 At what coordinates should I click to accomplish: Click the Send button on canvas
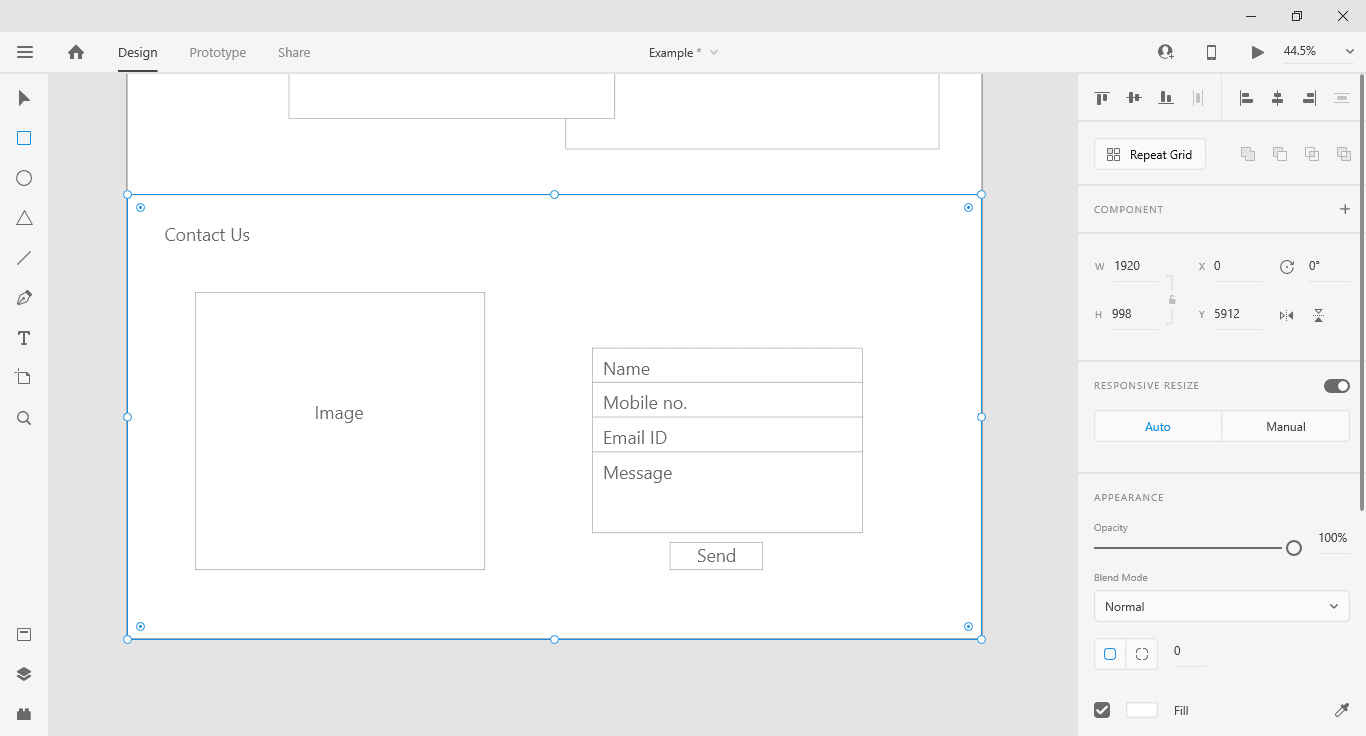pos(716,556)
